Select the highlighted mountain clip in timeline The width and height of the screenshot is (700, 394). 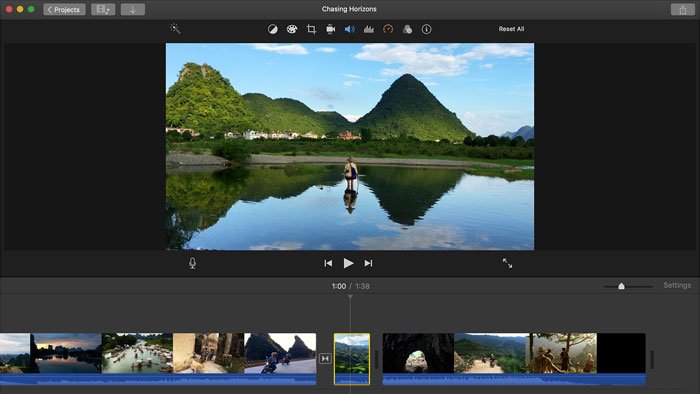pos(352,359)
